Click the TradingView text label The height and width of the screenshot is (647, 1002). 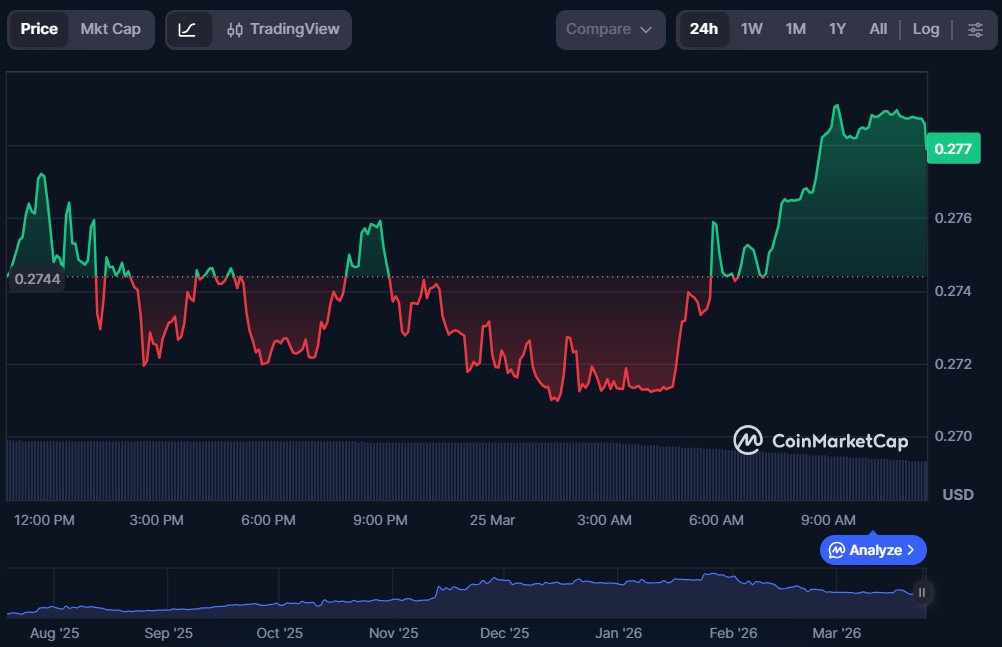click(x=294, y=29)
